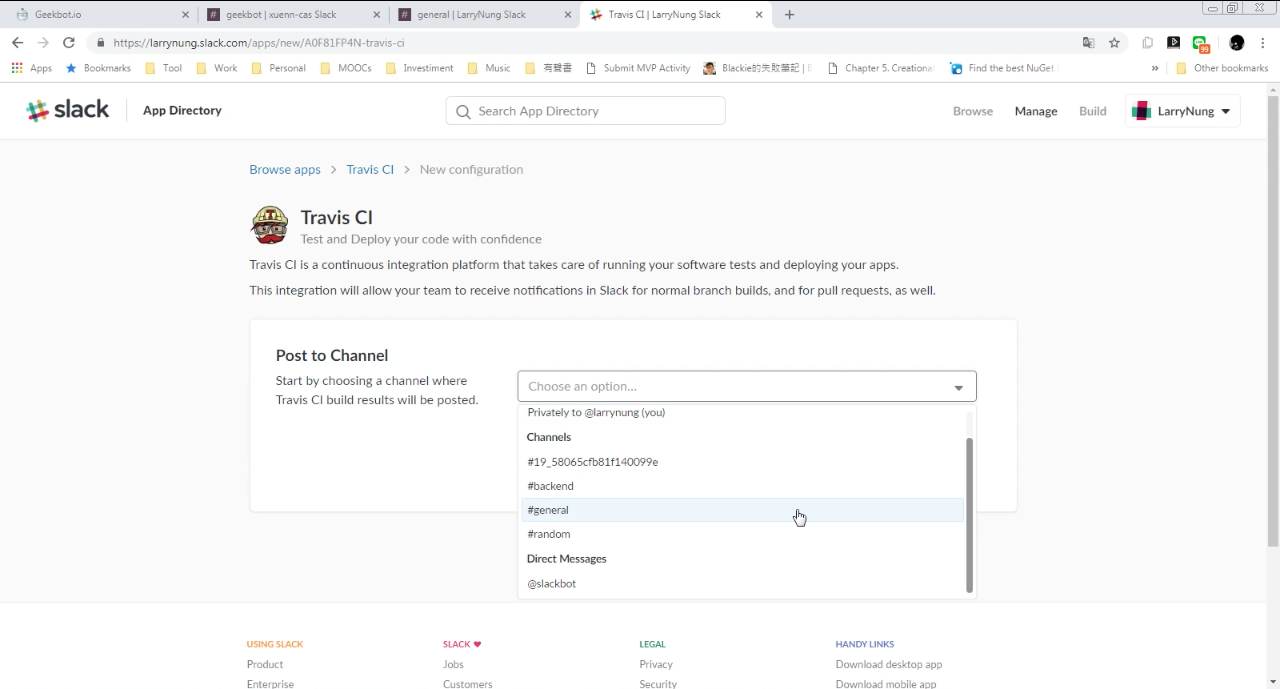Click Download desktop app link
Viewport: 1280px width, 689px height.
(x=889, y=664)
